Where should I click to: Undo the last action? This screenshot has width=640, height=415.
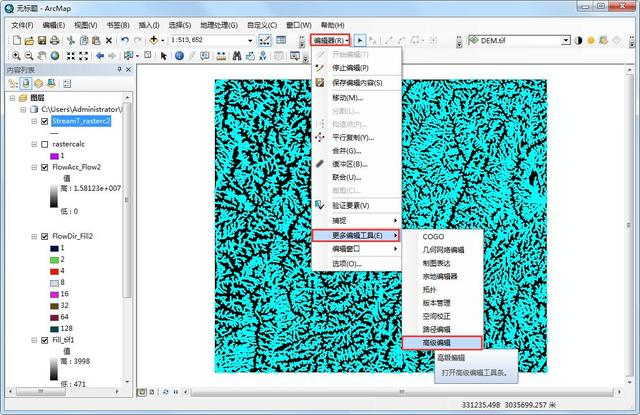pos(125,40)
